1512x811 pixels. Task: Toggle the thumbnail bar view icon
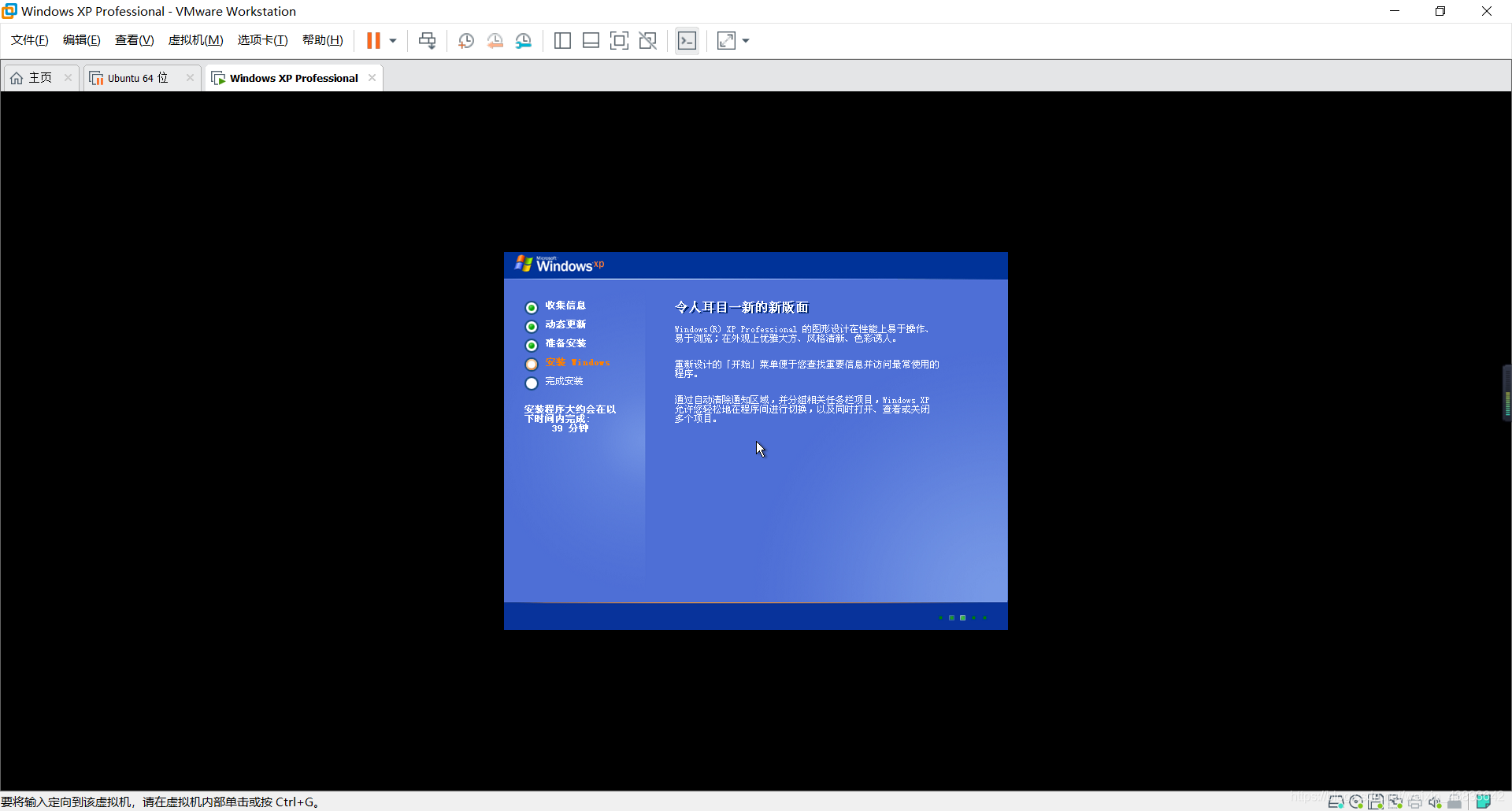[591, 41]
